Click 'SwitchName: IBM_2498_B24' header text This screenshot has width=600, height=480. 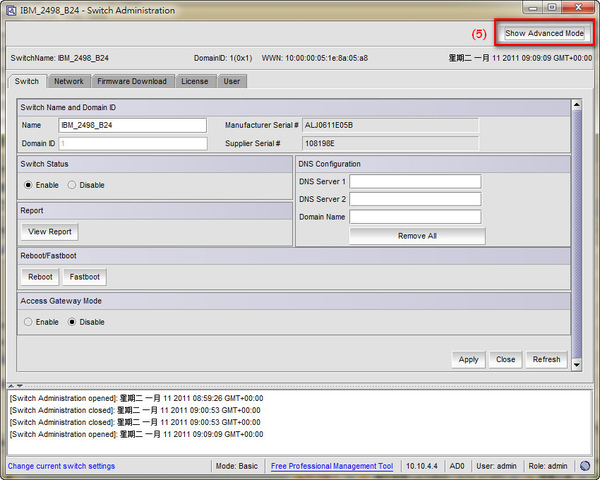tap(59, 58)
